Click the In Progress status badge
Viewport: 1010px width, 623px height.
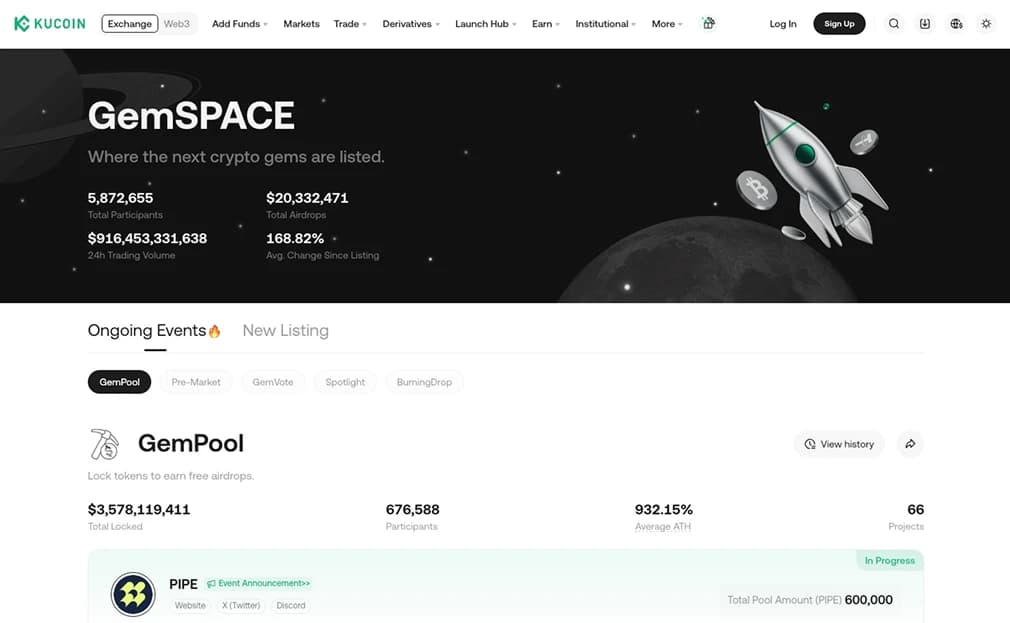click(889, 560)
